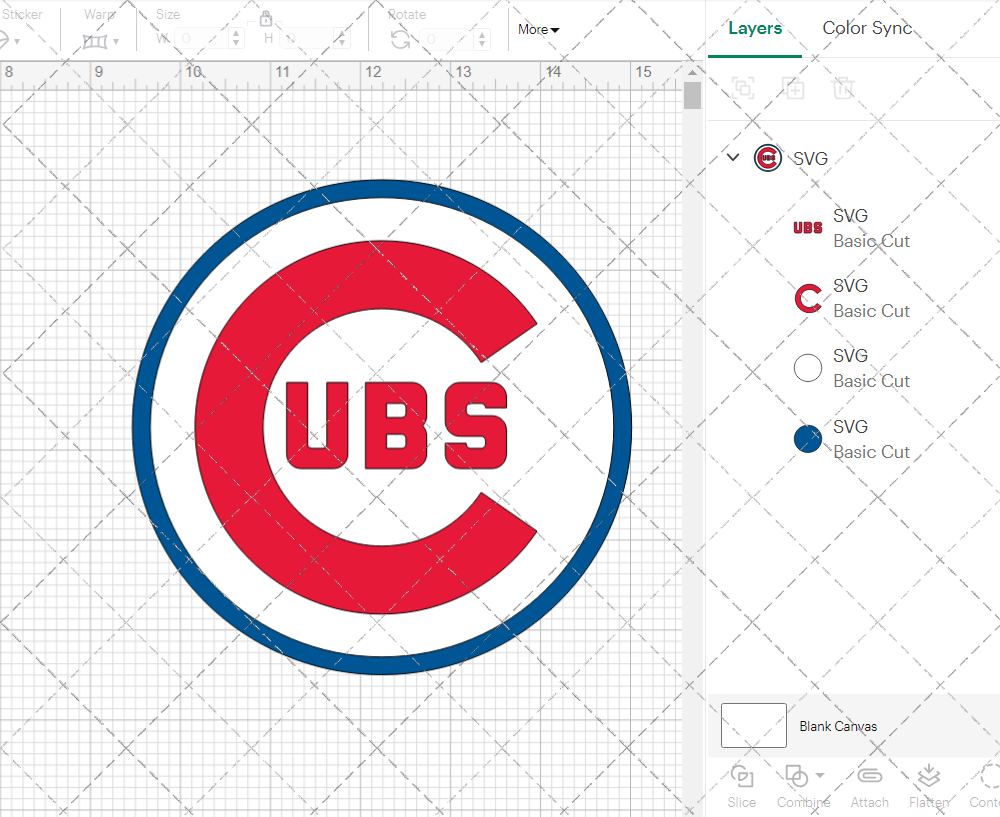The image size is (1000, 817).
Task: Click the Duplicate layer icon
Action: coord(794,87)
